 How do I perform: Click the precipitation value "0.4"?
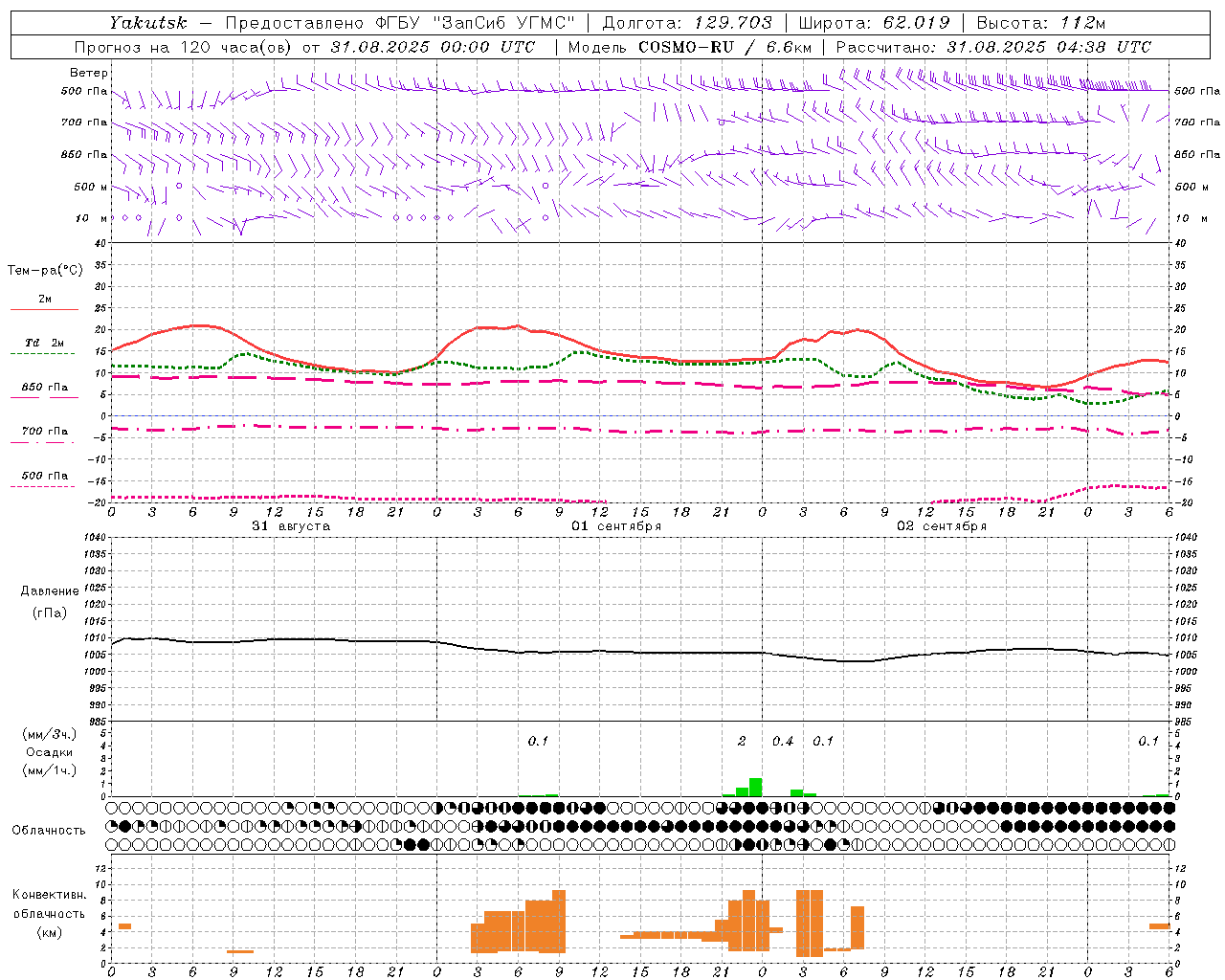point(783,742)
